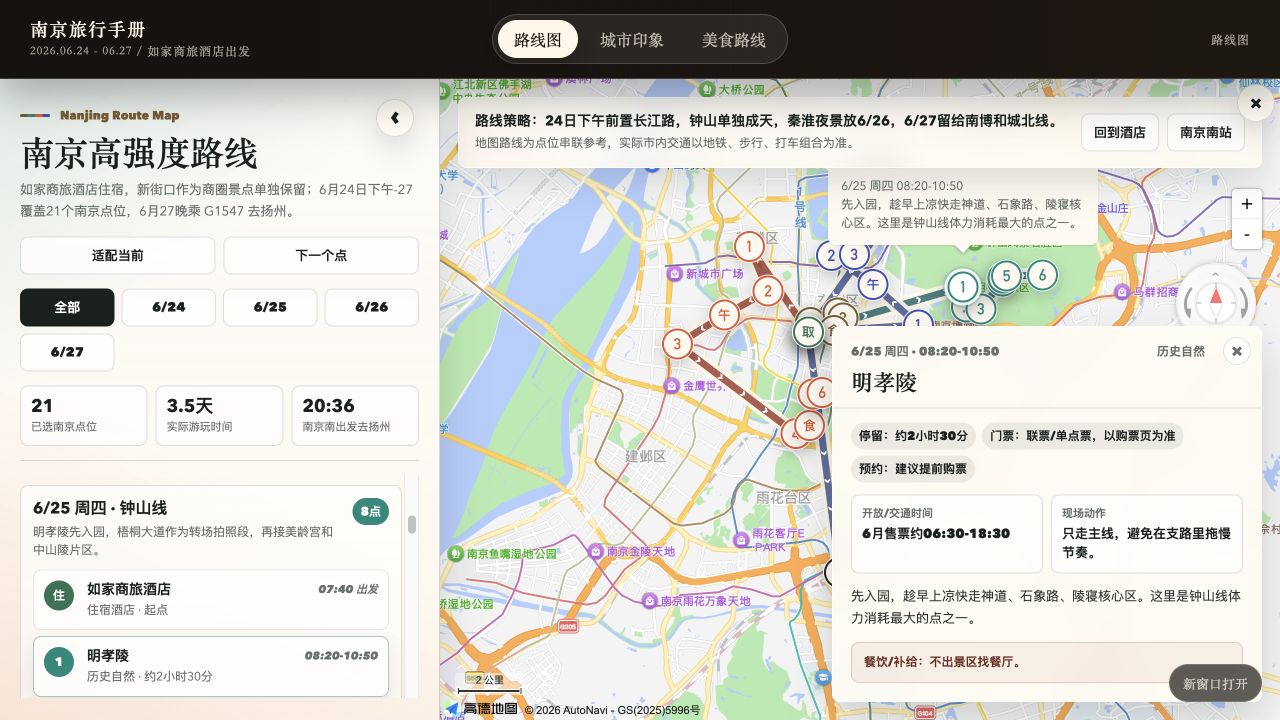
Task: Reset map orientation with the compass
Action: click(x=1216, y=299)
